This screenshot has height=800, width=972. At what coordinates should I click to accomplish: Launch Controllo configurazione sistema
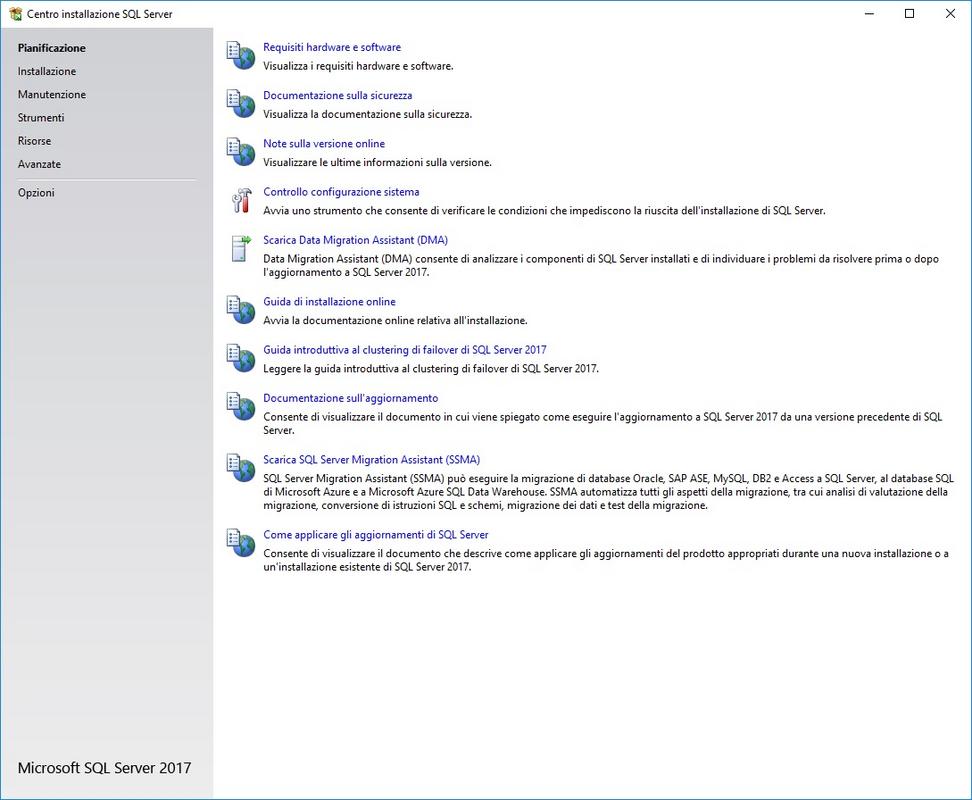(341, 192)
